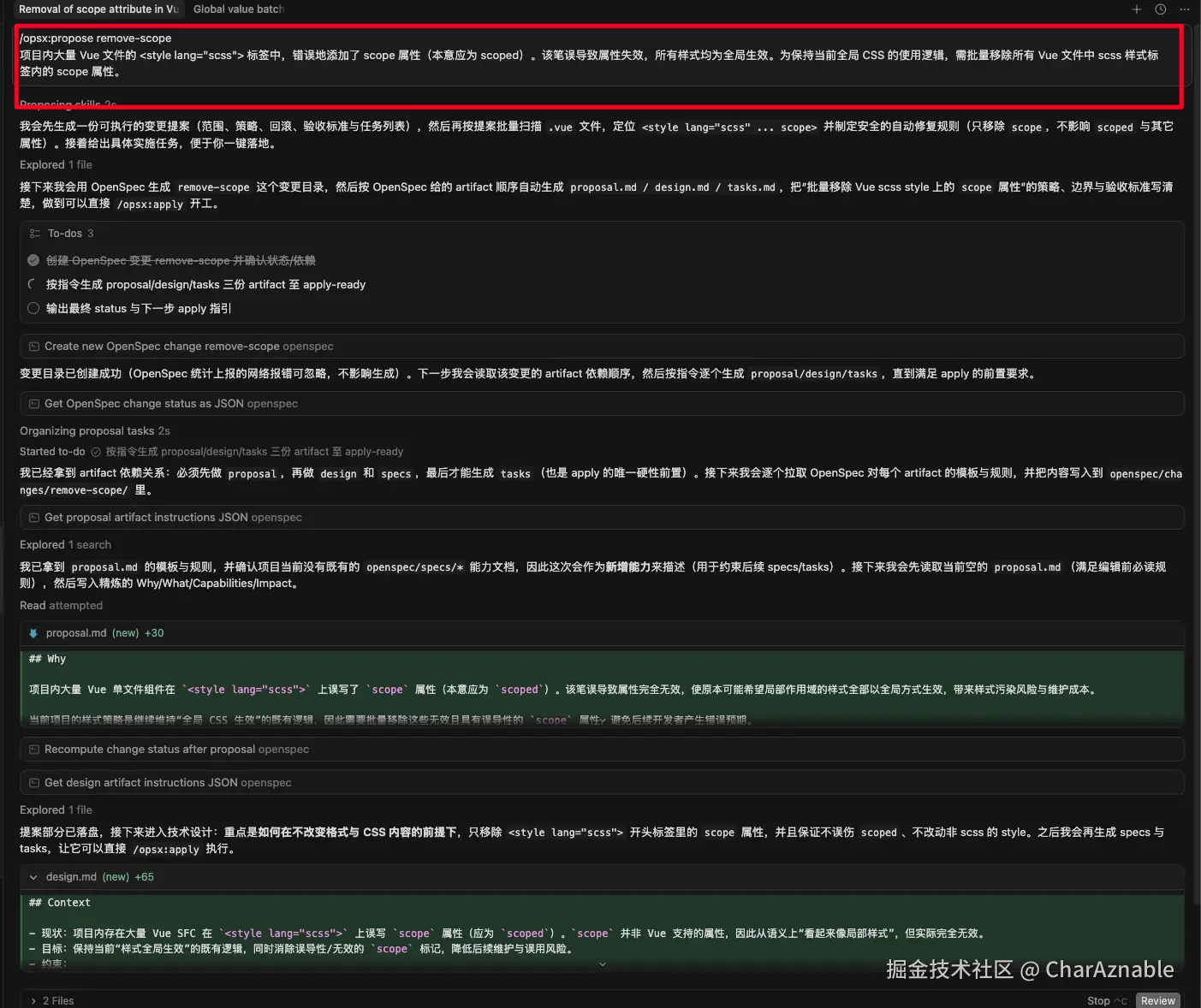Open Get proposal artifact instructions JSON command

click(602, 518)
